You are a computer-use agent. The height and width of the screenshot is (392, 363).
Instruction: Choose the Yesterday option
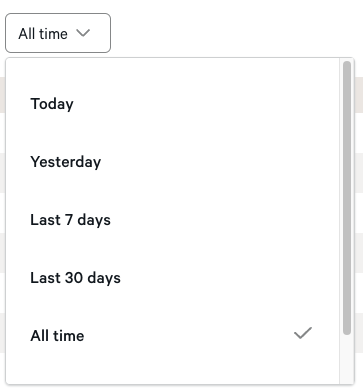tap(173, 162)
